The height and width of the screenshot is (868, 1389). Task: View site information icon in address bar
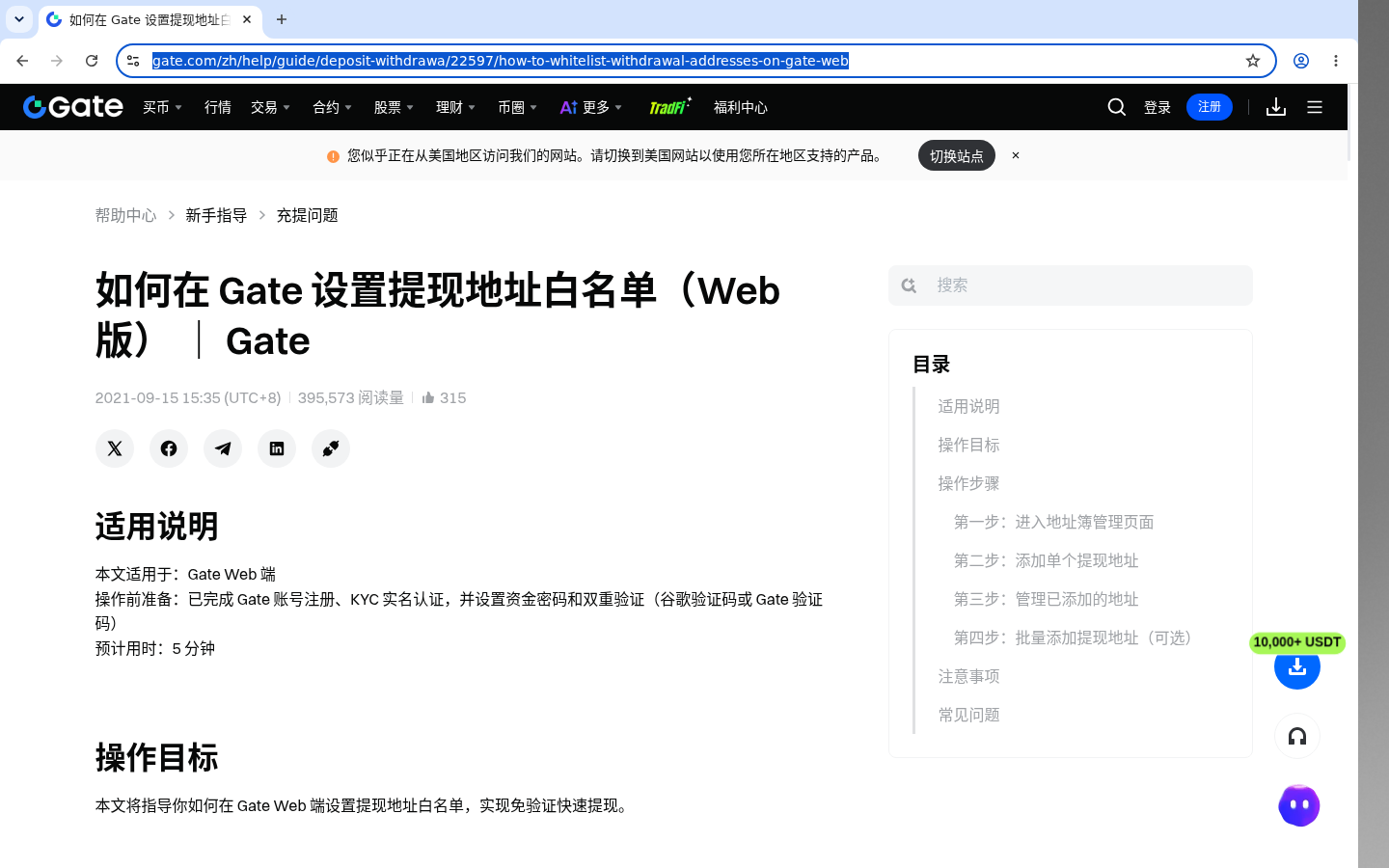point(133,61)
